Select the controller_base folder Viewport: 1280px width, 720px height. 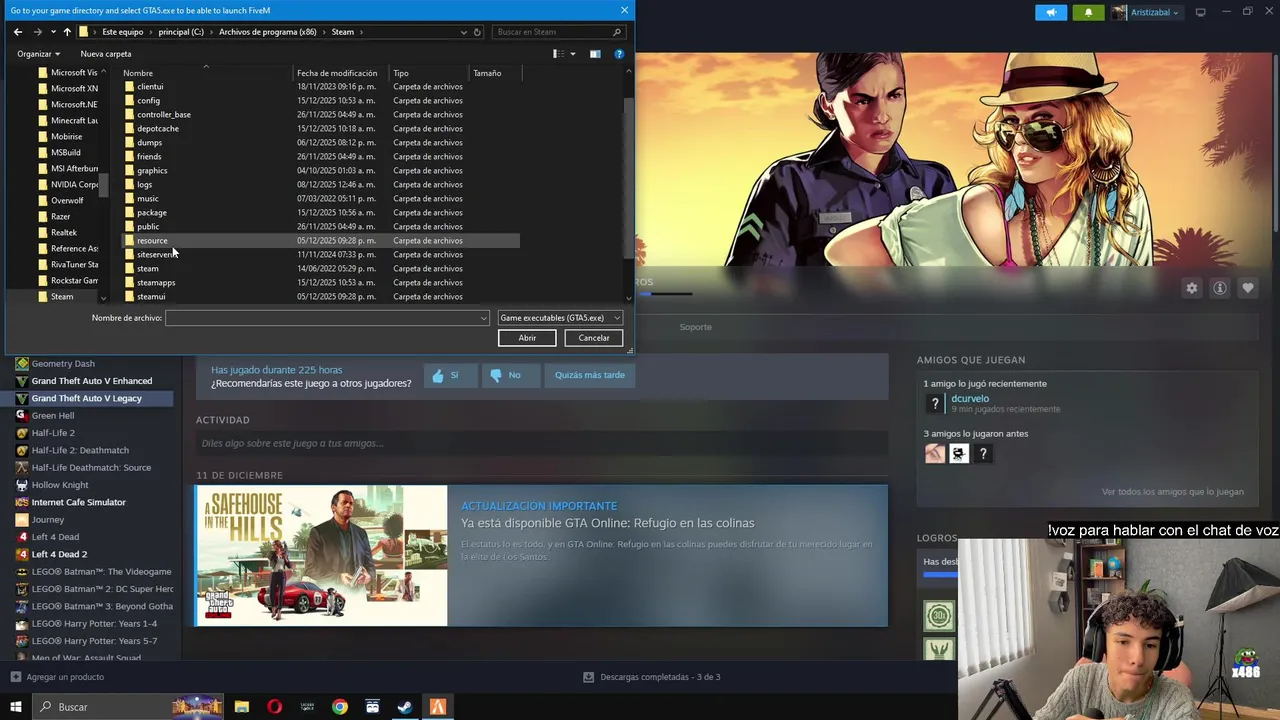point(163,114)
